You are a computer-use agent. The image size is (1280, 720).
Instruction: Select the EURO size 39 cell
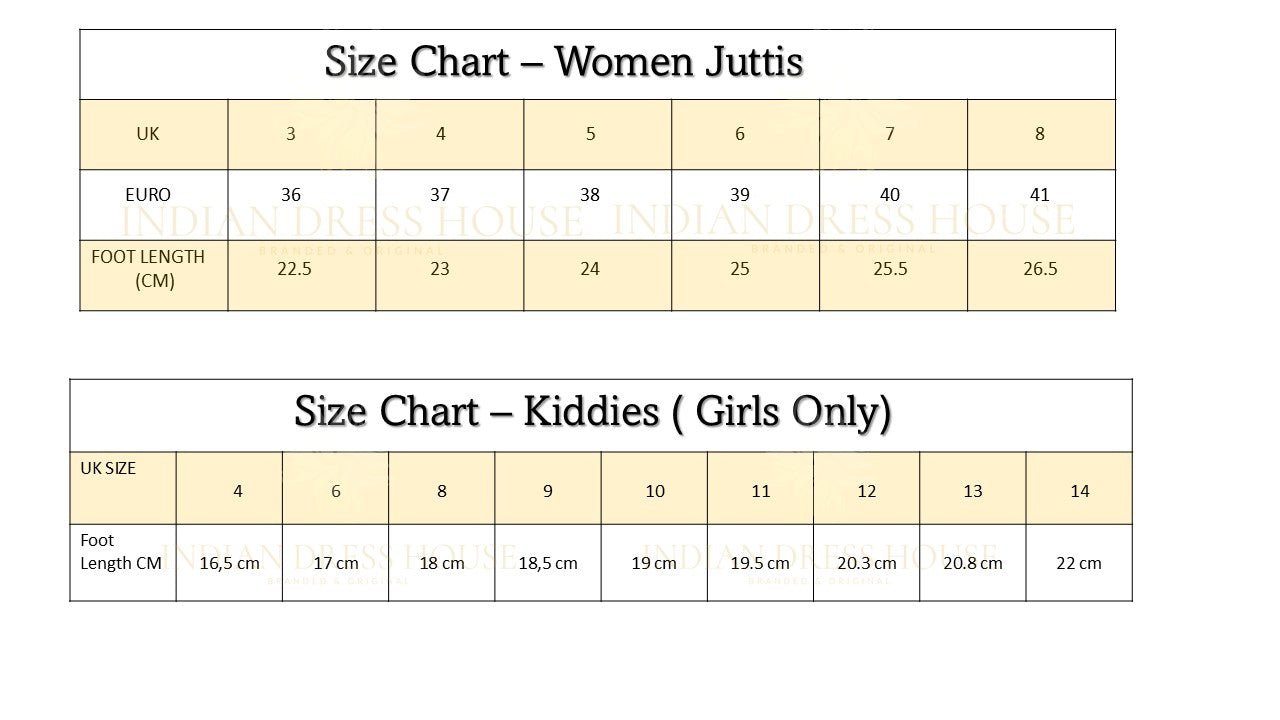tap(740, 195)
